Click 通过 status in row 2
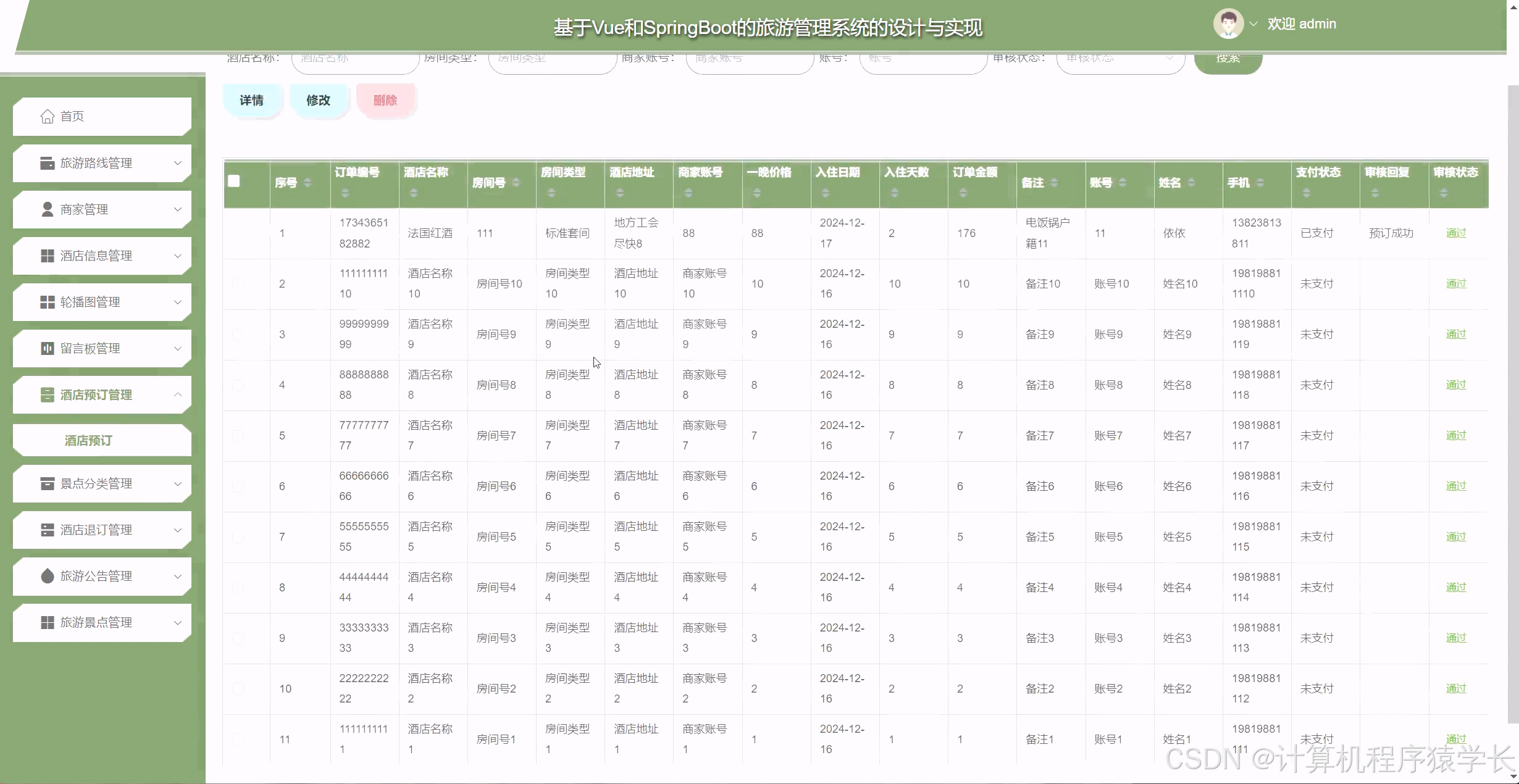This screenshot has width=1519, height=784. click(x=1456, y=284)
